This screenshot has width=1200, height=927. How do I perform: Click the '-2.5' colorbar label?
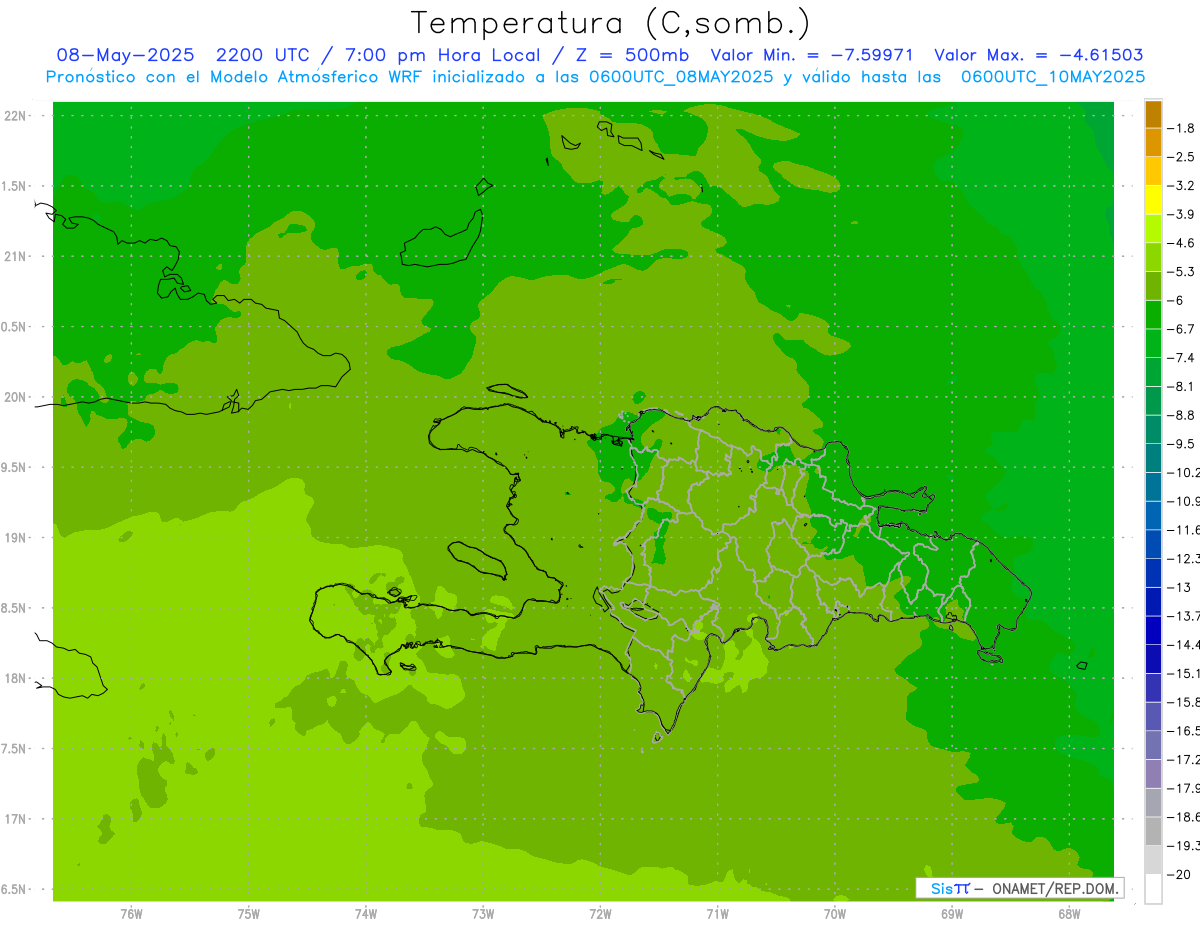(x=1181, y=157)
